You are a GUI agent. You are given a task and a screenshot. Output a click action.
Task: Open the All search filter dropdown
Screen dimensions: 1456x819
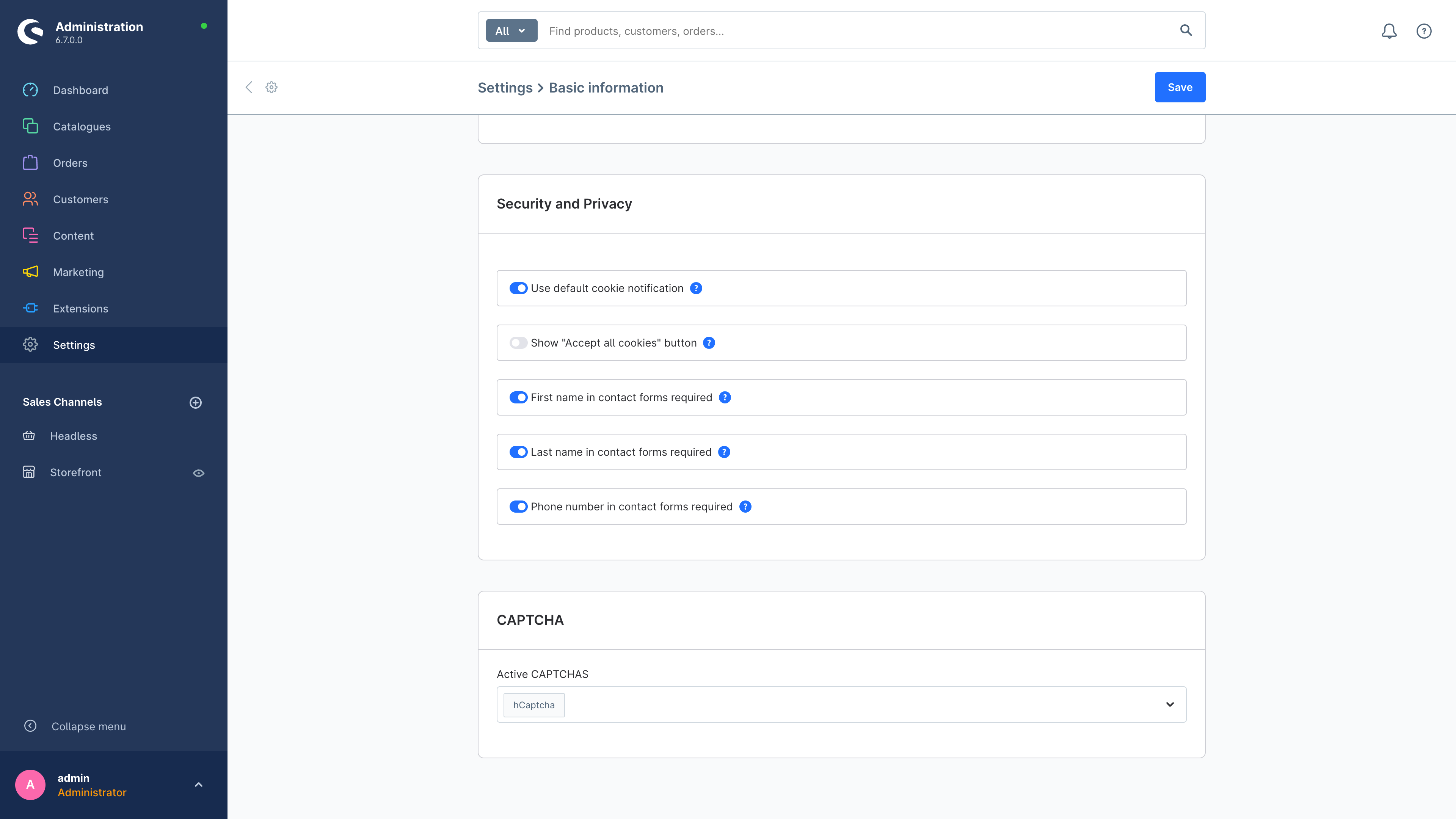(511, 30)
